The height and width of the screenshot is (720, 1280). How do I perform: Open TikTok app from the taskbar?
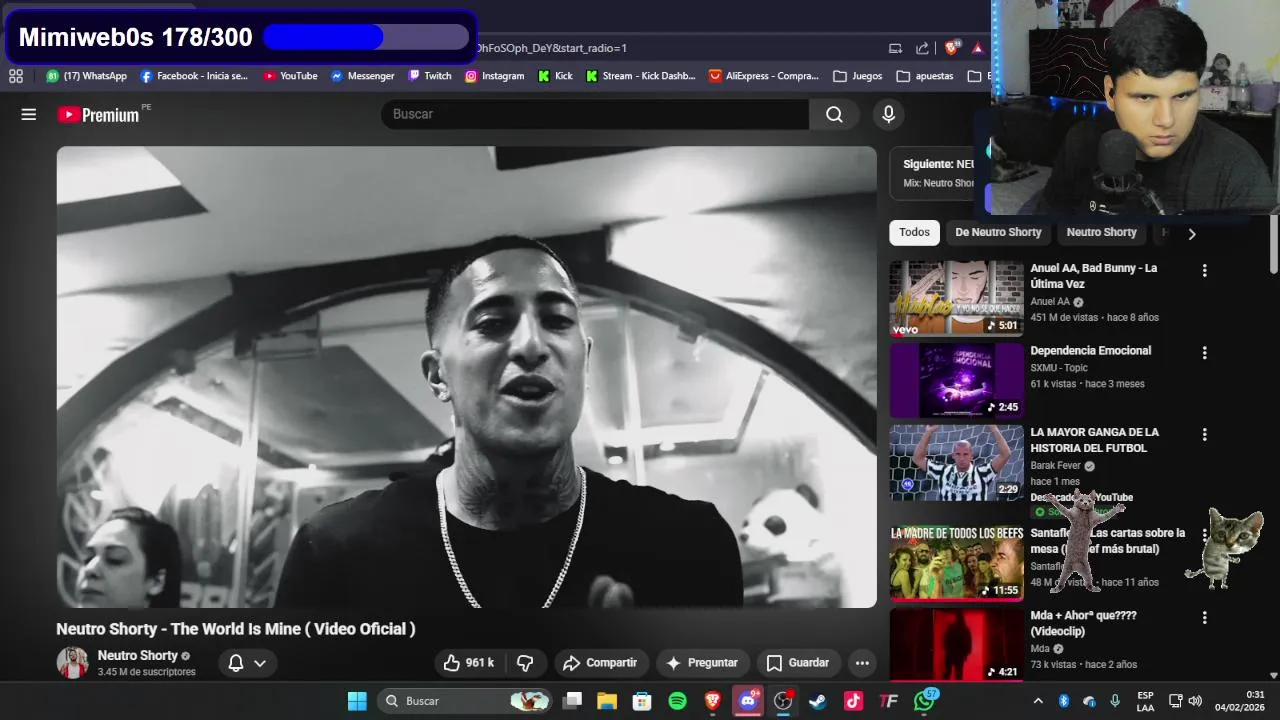[x=853, y=701]
